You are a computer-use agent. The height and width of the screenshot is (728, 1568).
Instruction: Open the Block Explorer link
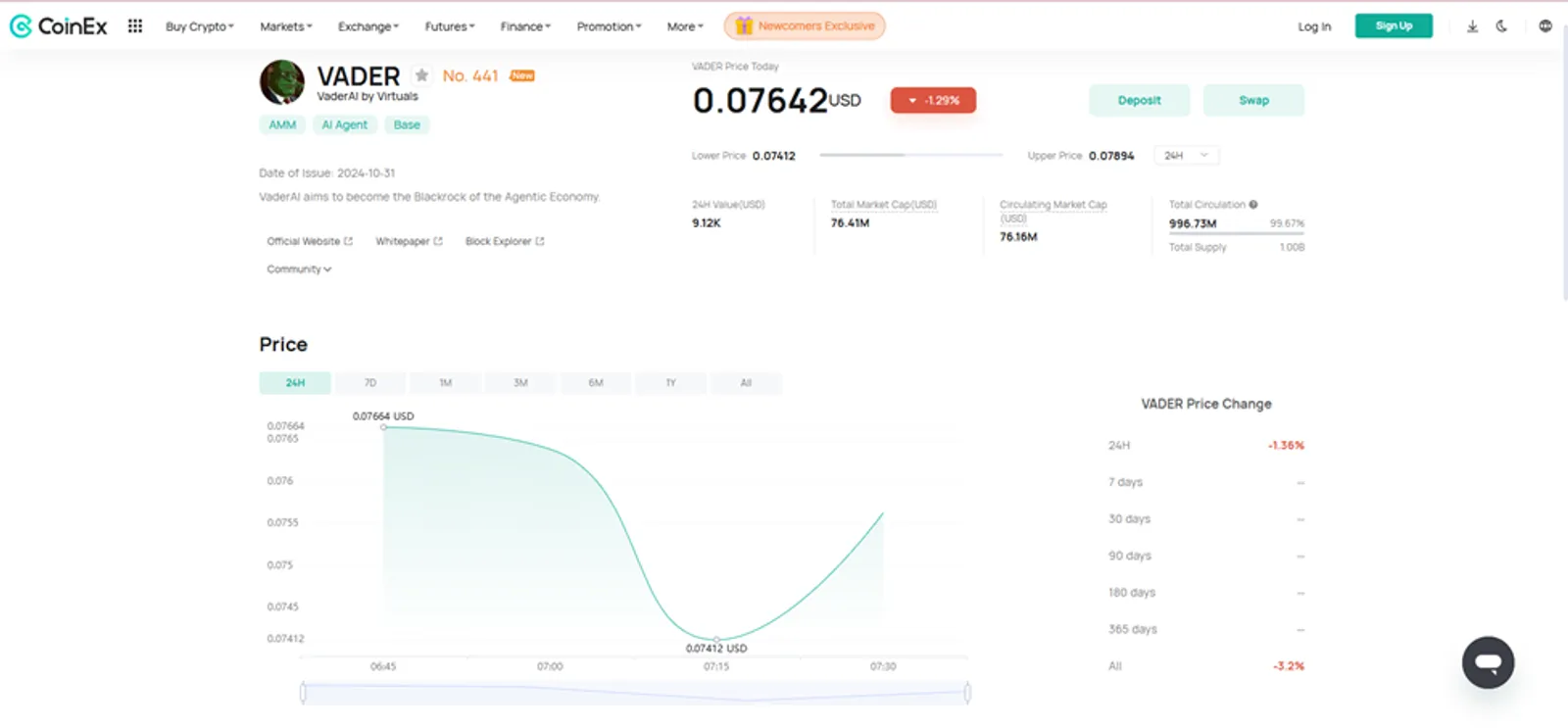(x=505, y=241)
